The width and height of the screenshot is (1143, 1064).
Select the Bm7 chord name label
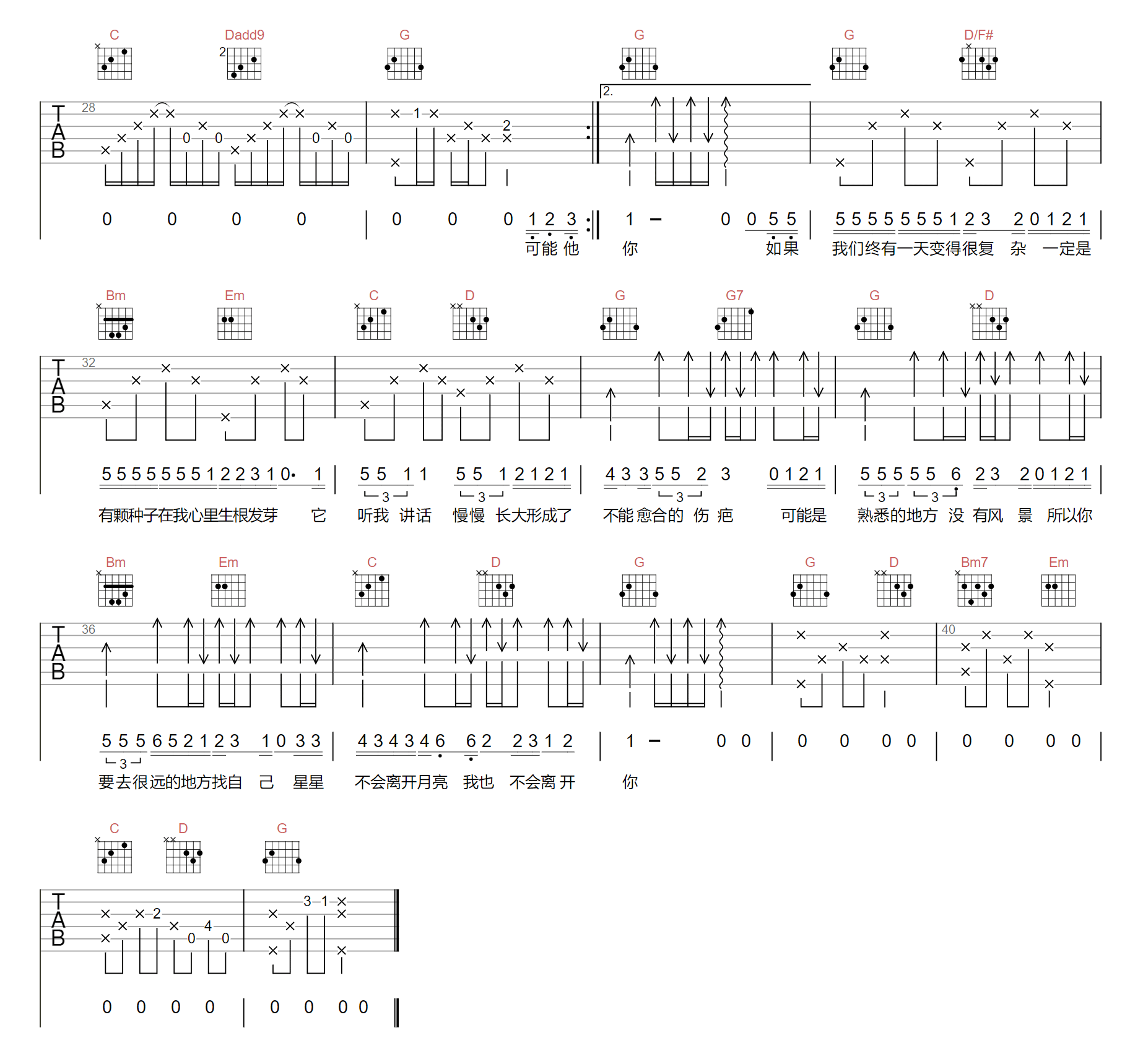point(975,562)
